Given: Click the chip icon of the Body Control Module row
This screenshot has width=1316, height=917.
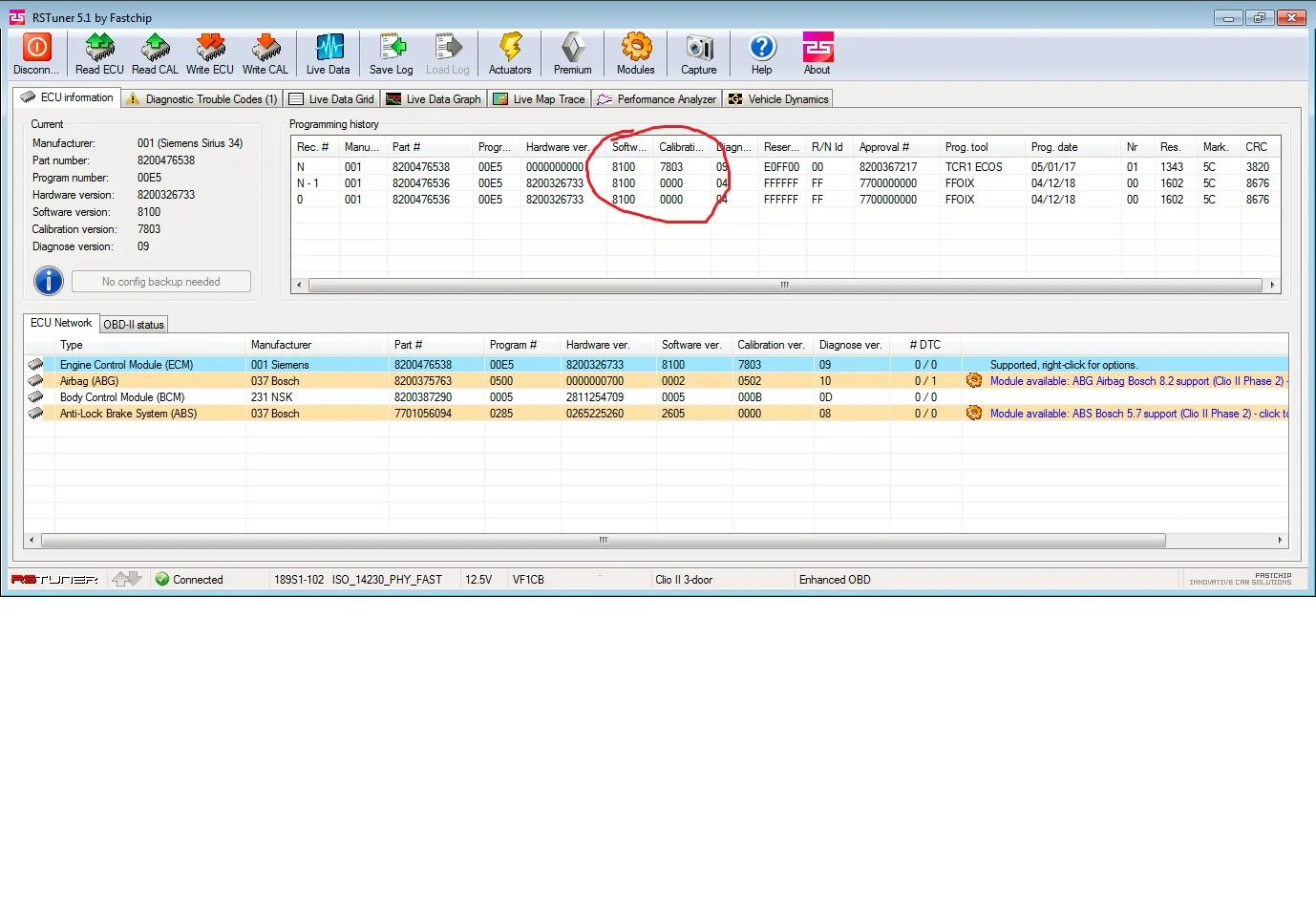Looking at the screenshot, I should click(x=36, y=397).
